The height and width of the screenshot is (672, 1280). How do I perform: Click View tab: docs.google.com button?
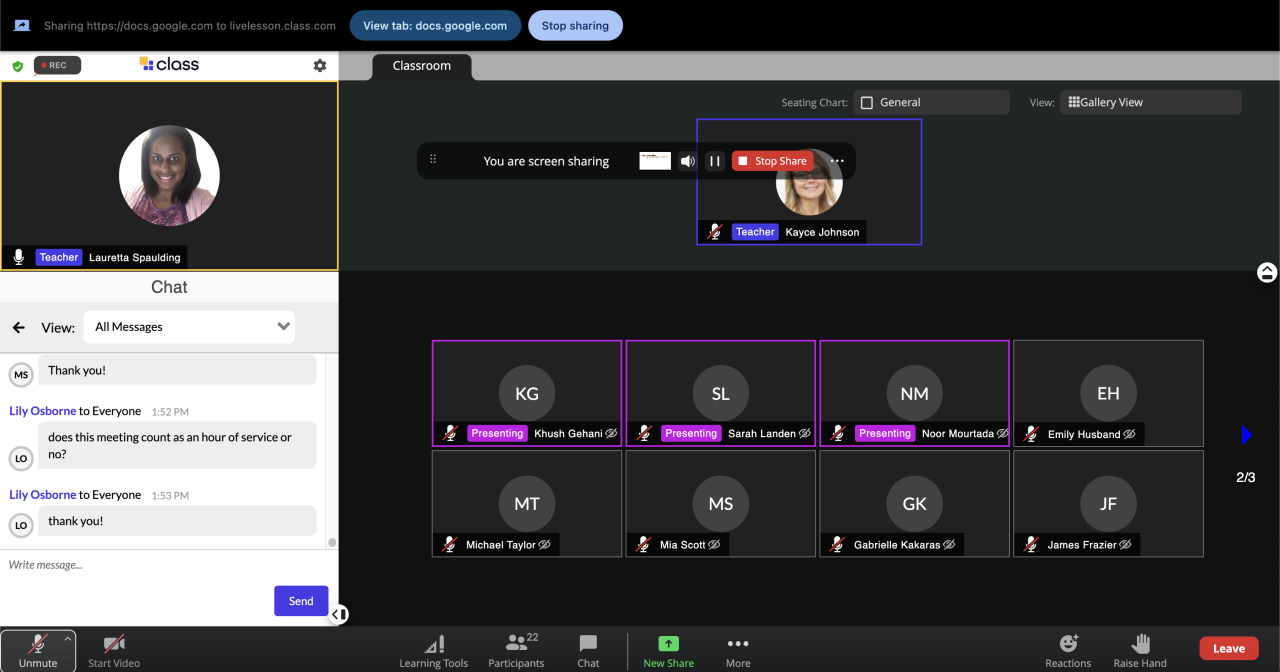point(435,26)
